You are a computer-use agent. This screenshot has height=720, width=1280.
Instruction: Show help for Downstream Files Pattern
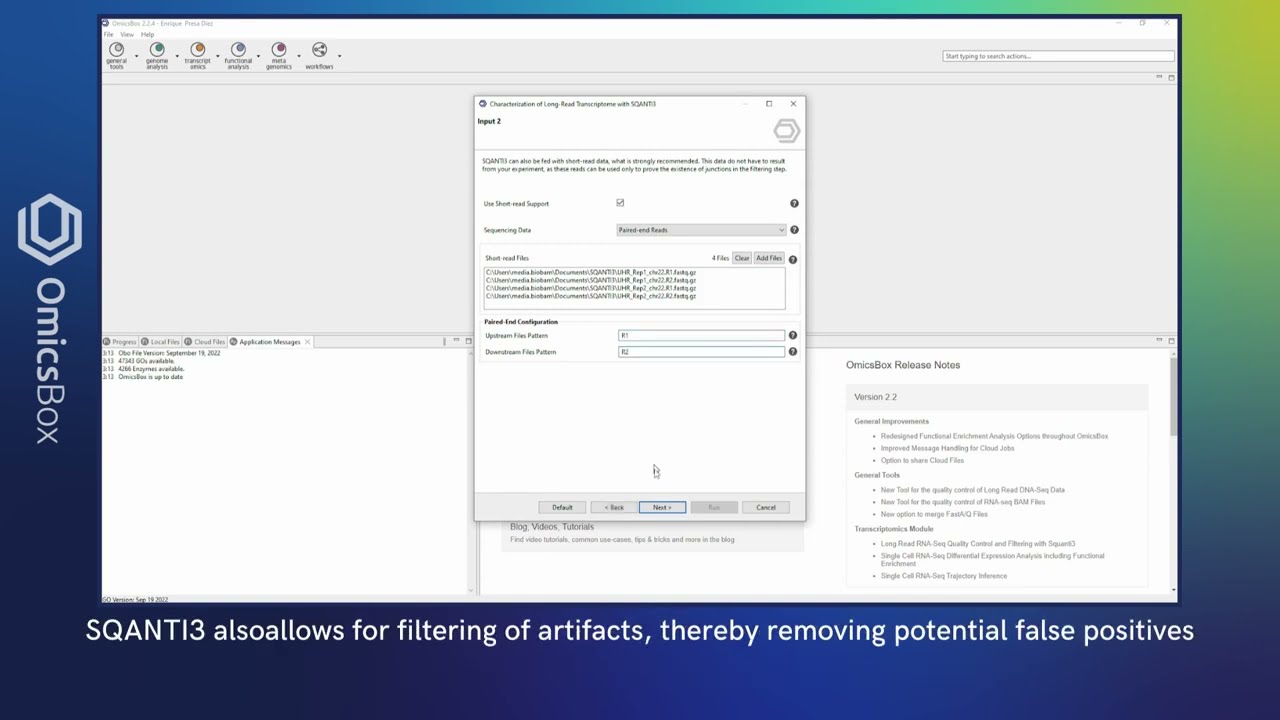[x=792, y=352]
